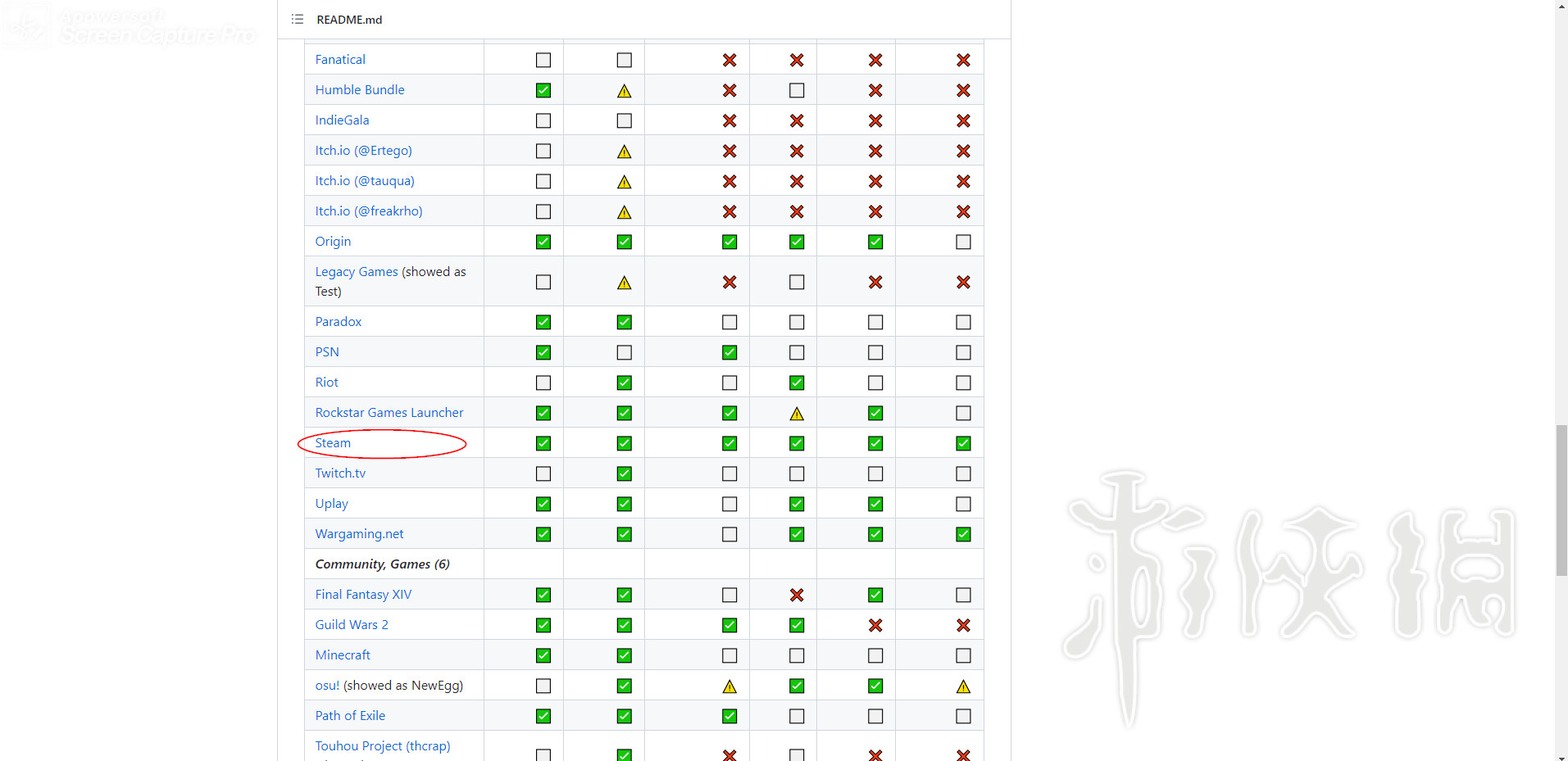Open the Wargaming.net link
The height and width of the screenshot is (761, 1568).
click(359, 534)
